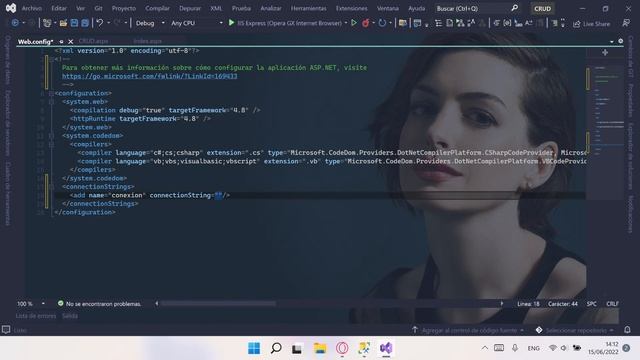Click the Visual Studio logo icon
Screen dimensions: 640x360
[x=11, y=8]
